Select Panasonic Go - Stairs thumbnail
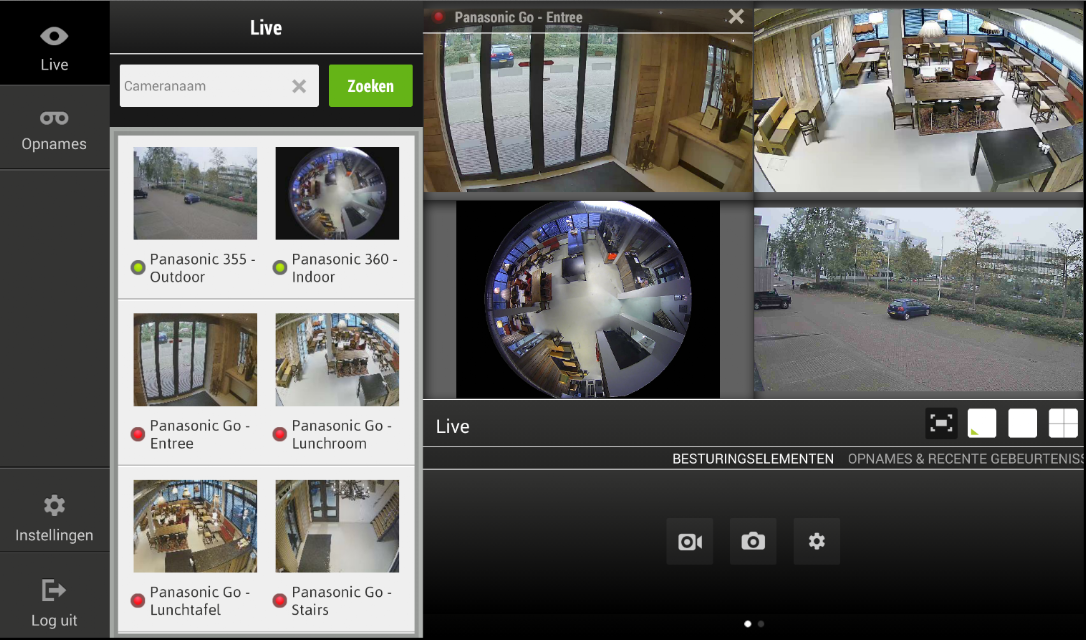The width and height of the screenshot is (1086, 640). click(337, 526)
